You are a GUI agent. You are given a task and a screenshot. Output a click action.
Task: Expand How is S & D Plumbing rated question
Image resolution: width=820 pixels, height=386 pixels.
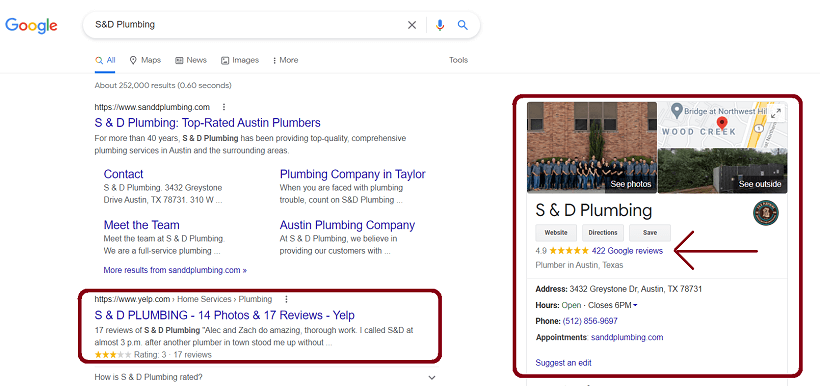pos(265,377)
